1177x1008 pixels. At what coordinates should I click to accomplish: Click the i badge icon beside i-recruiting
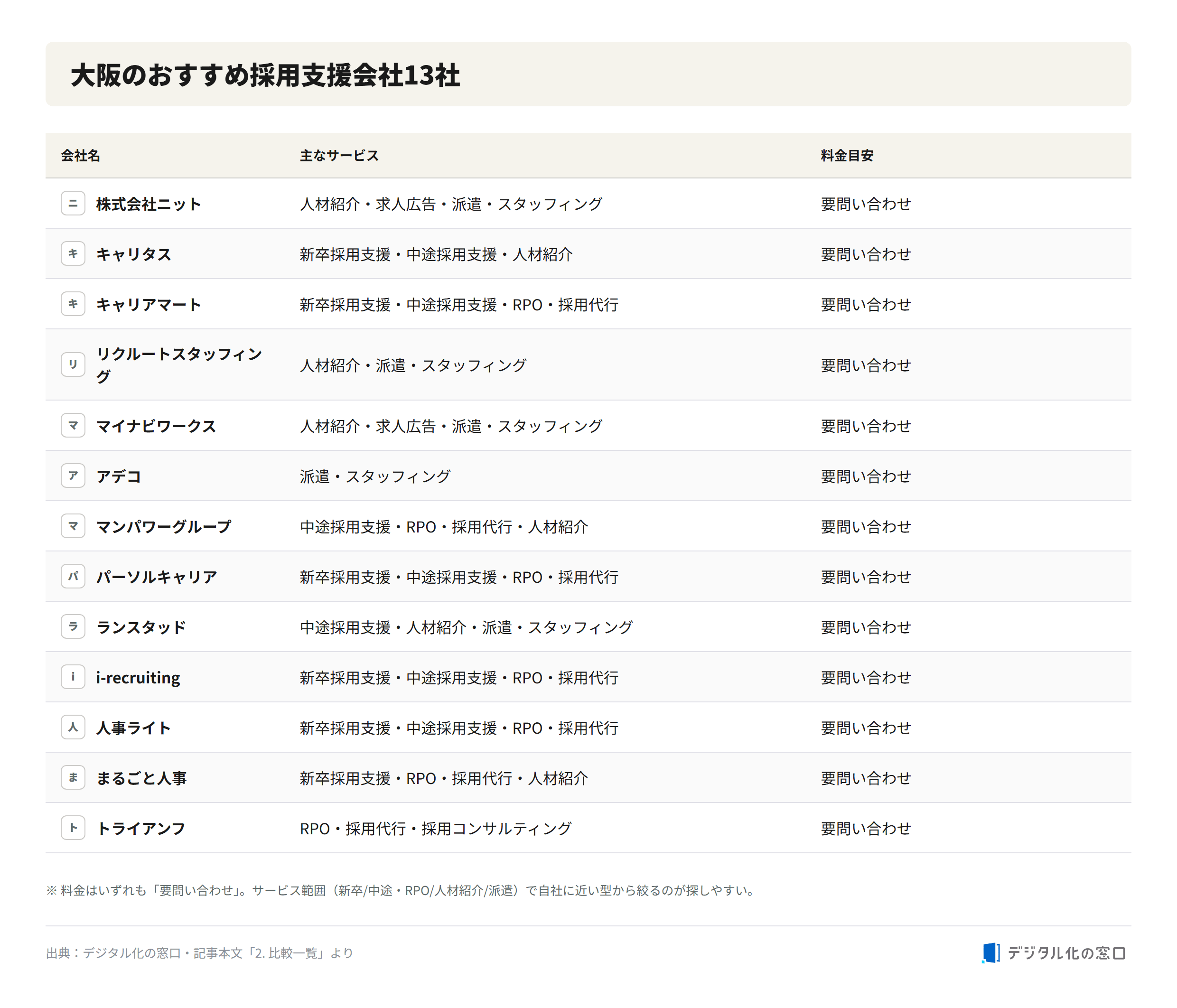(73, 677)
